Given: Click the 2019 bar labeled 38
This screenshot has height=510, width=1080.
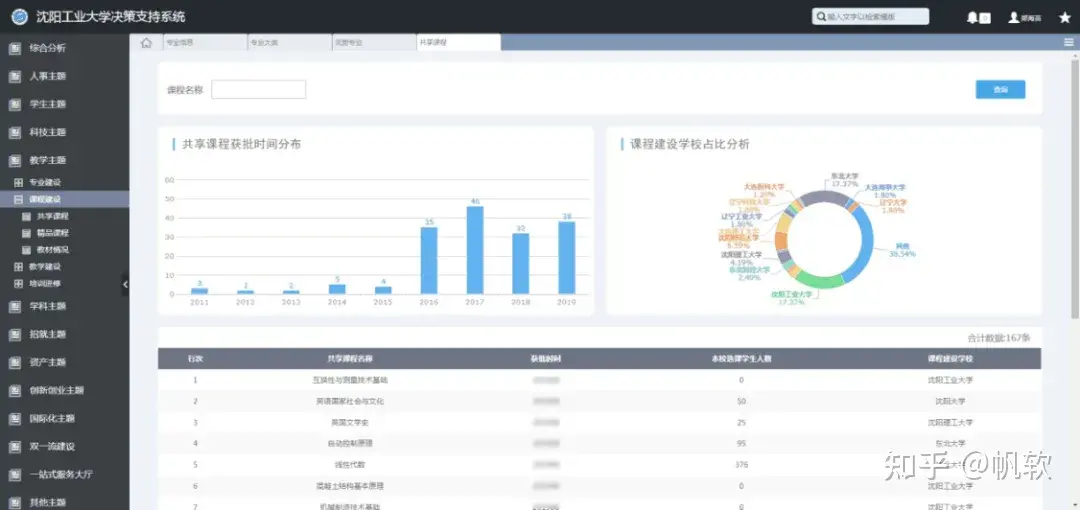Looking at the screenshot, I should tap(567, 258).
